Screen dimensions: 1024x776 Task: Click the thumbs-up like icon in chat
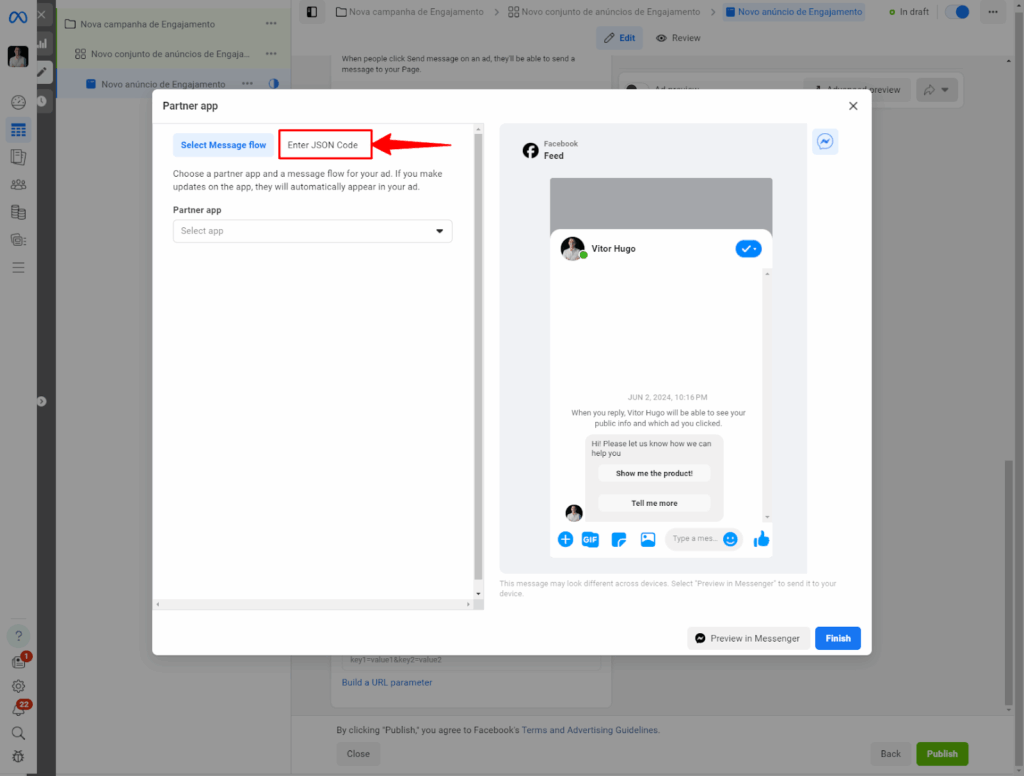[x=762, y=539]
